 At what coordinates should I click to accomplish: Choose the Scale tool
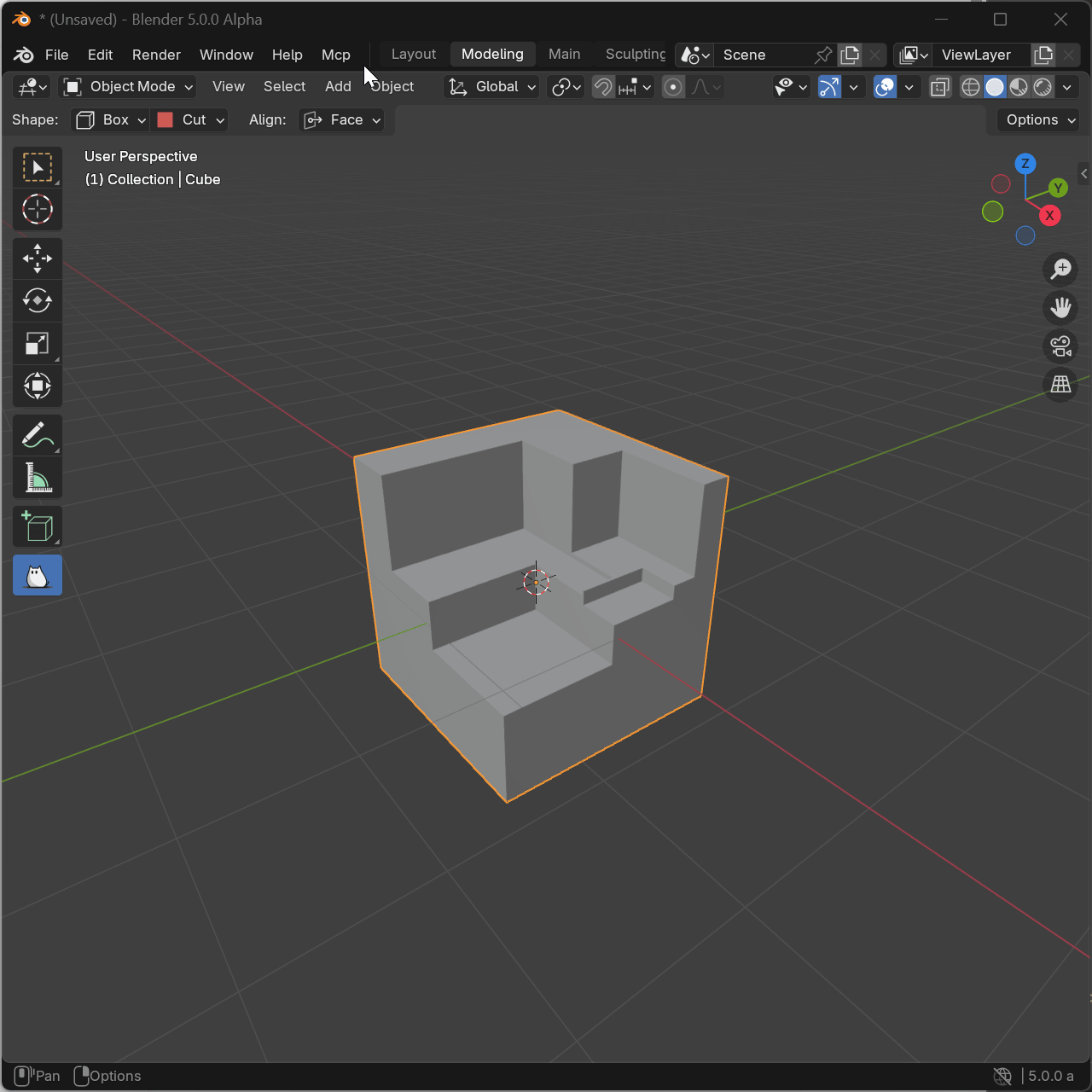tap(38, 344)
